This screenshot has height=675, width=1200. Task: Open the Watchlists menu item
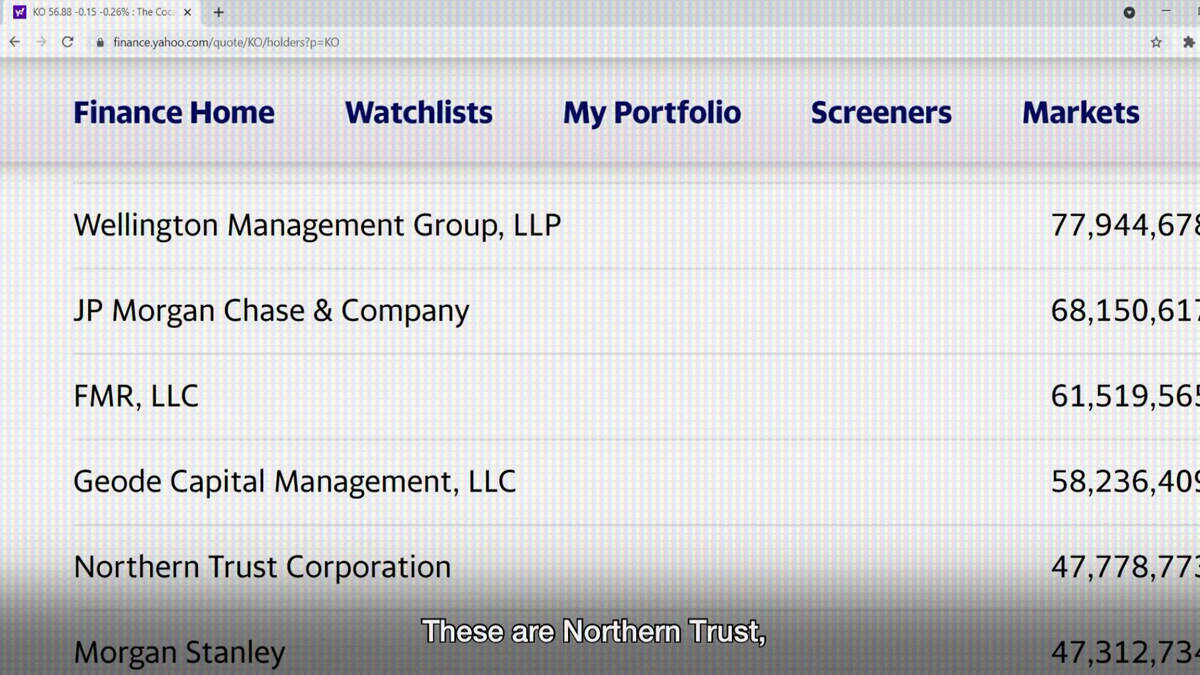coord(418,113)
